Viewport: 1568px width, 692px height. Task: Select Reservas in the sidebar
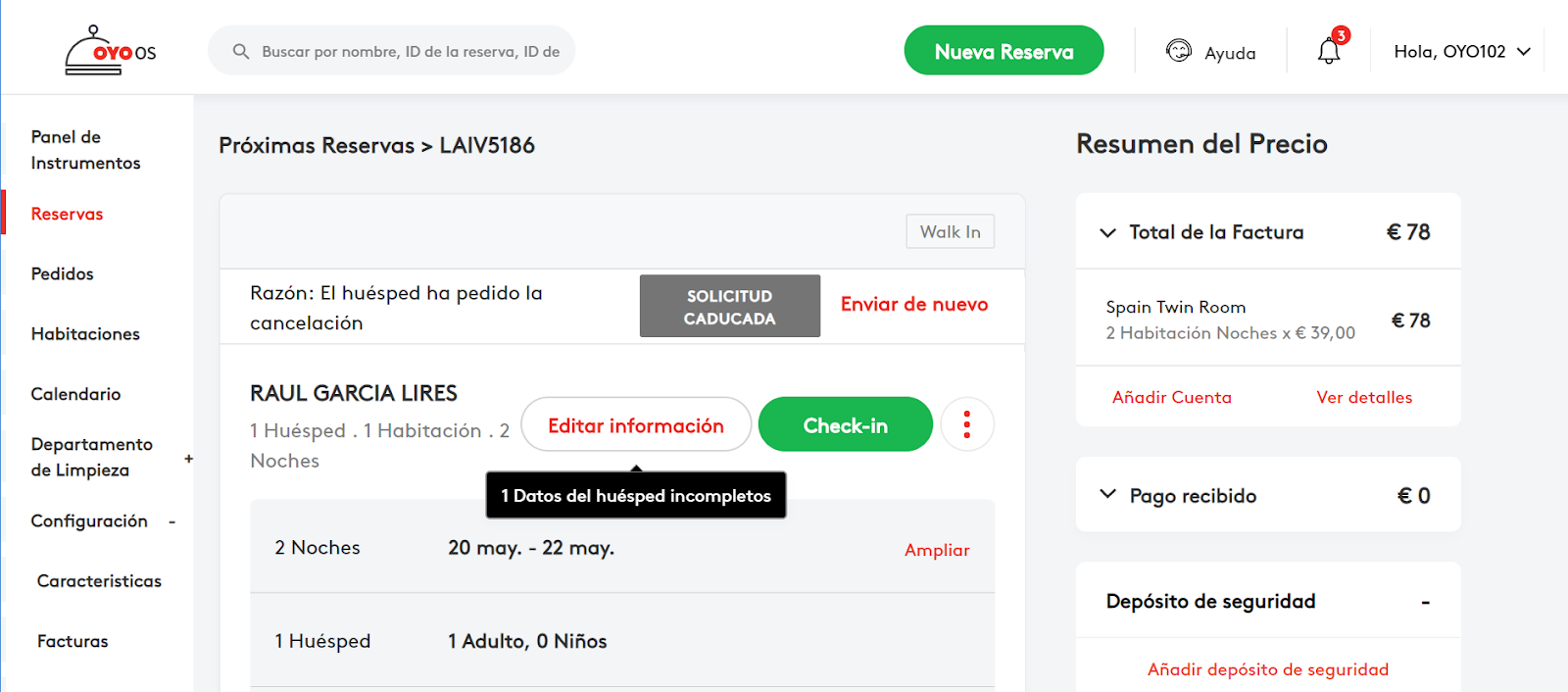click(67, 214)
